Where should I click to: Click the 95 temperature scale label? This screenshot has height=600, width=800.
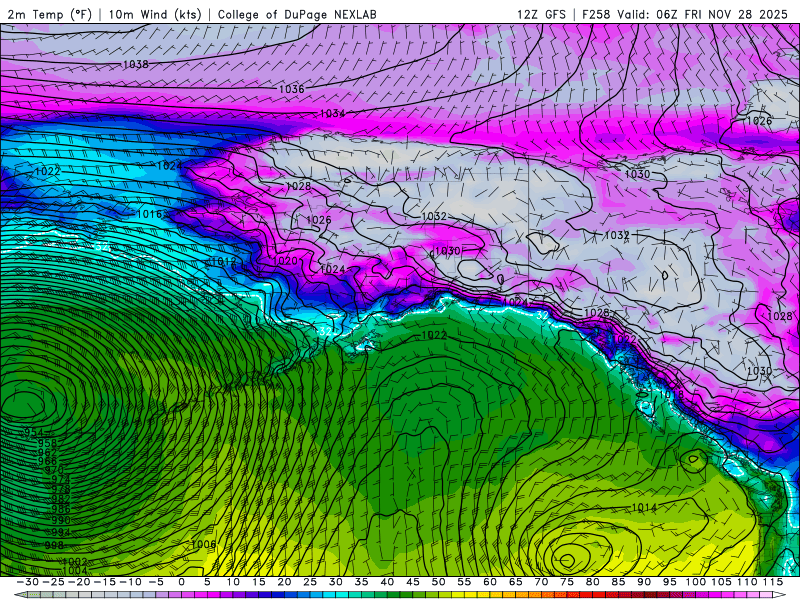[x=670, y=582]
